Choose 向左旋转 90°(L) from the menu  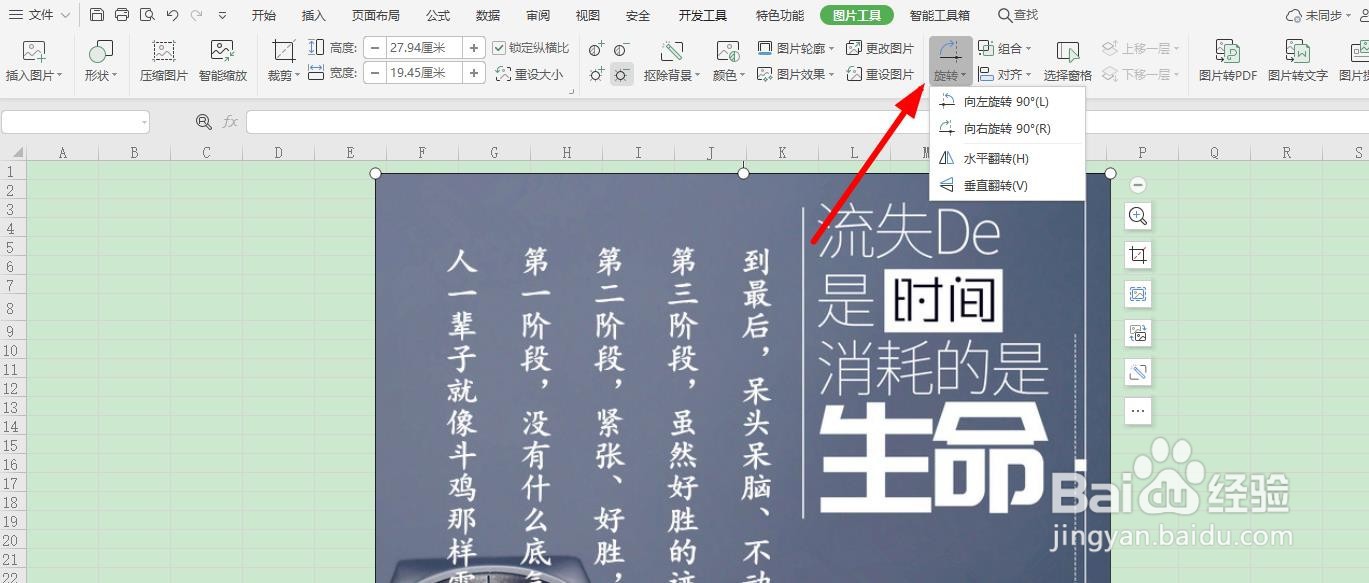[x=1007, y=102]
